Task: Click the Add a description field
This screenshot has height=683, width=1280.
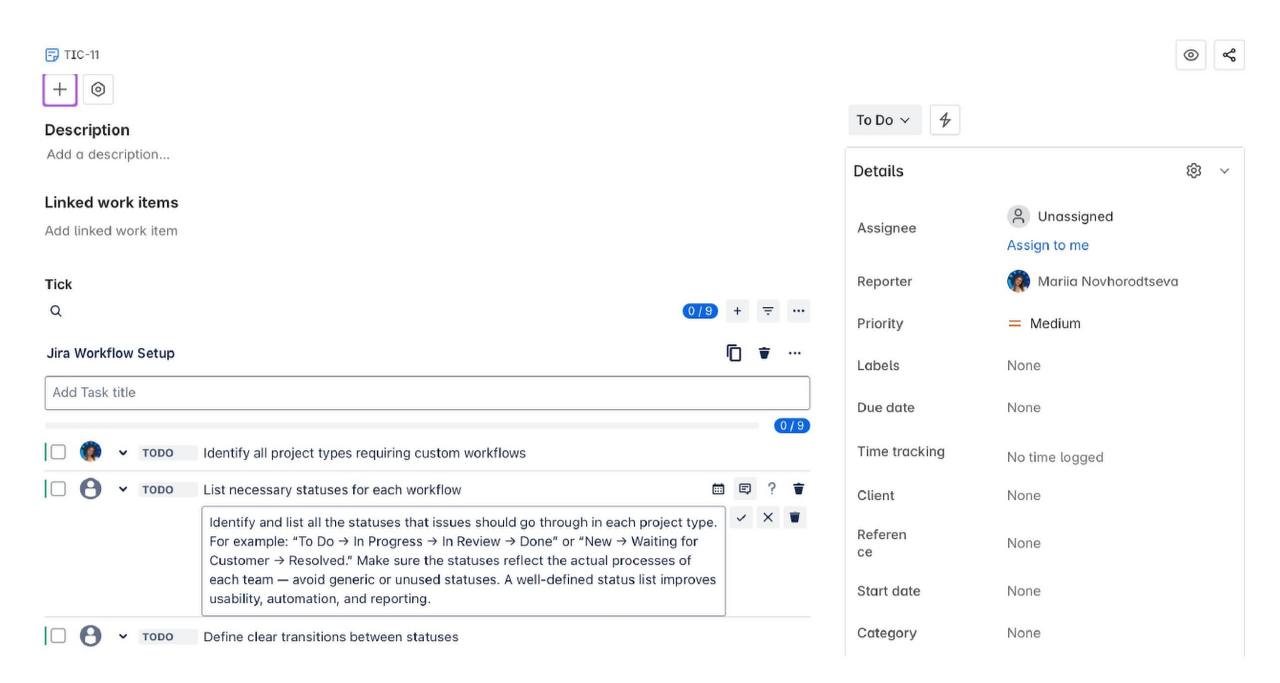Action: coord(108,154)
